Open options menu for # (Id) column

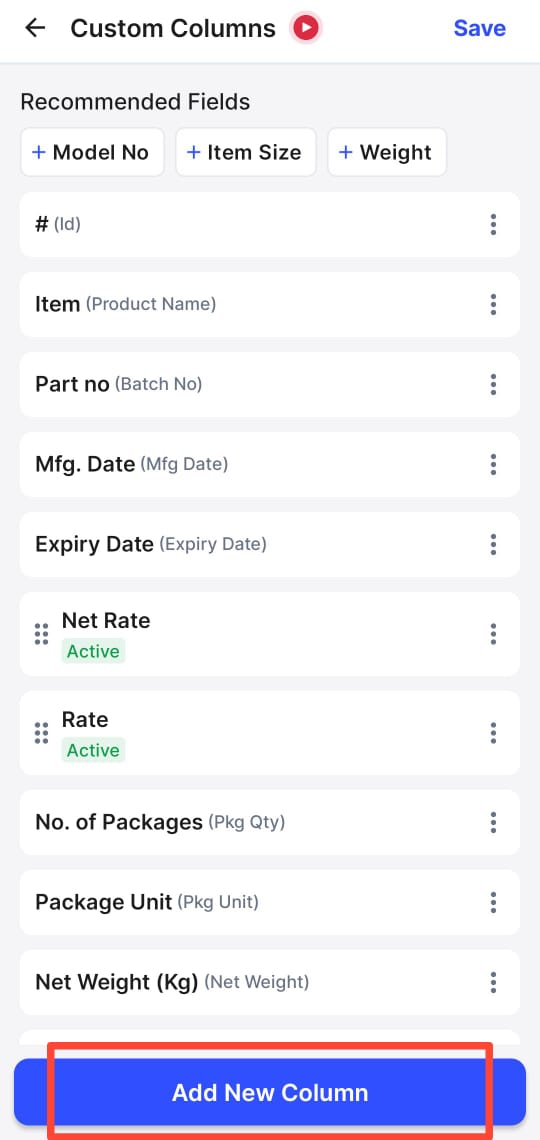[x=493, y=225]
